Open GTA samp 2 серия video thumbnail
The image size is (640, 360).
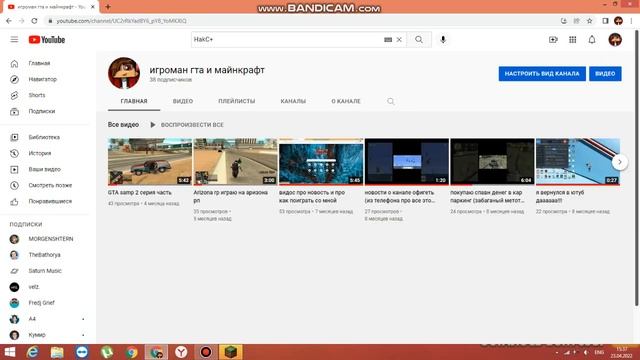click(x=150, y=162)
